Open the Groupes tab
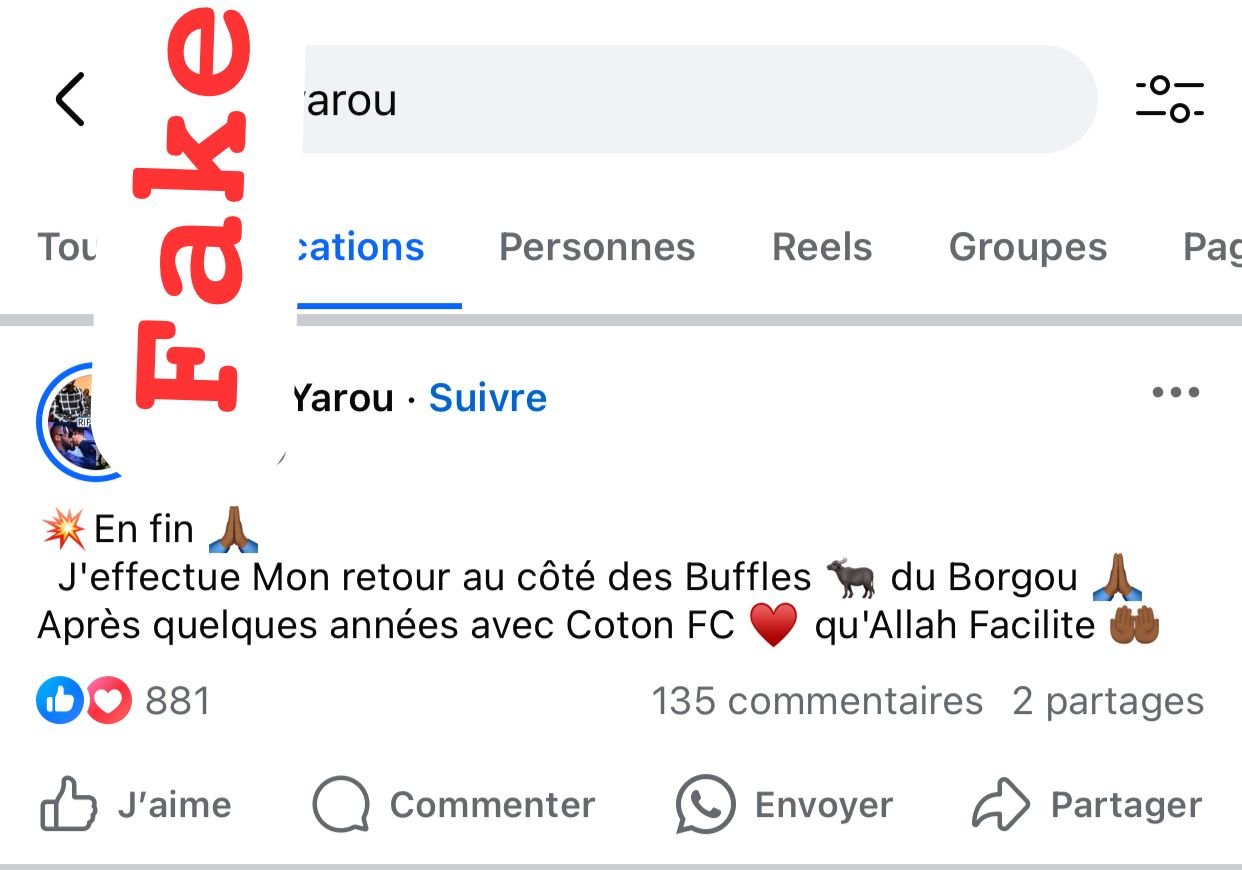 tap(1028, 247)
